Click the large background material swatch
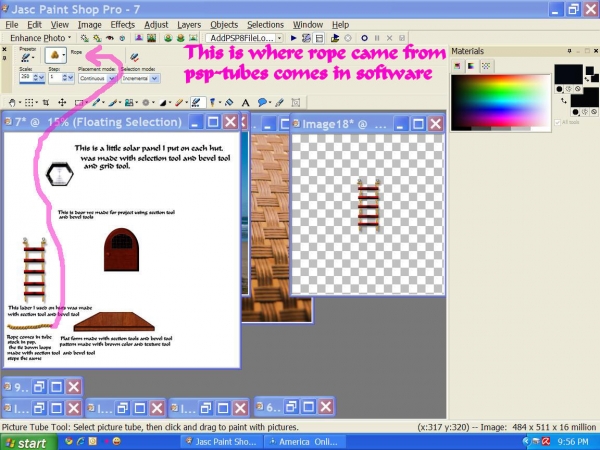 tap(584, 97)
